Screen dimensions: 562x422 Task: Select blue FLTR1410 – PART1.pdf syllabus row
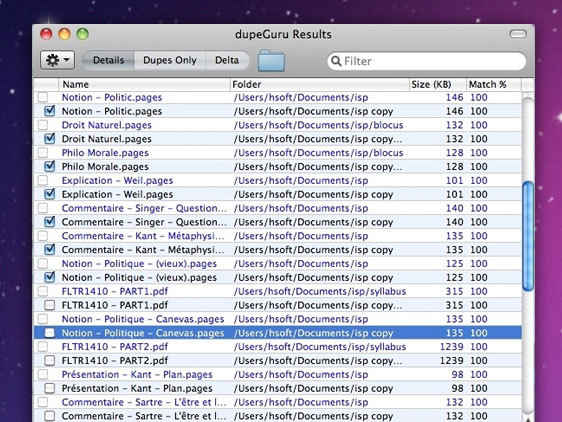[278, 291]
